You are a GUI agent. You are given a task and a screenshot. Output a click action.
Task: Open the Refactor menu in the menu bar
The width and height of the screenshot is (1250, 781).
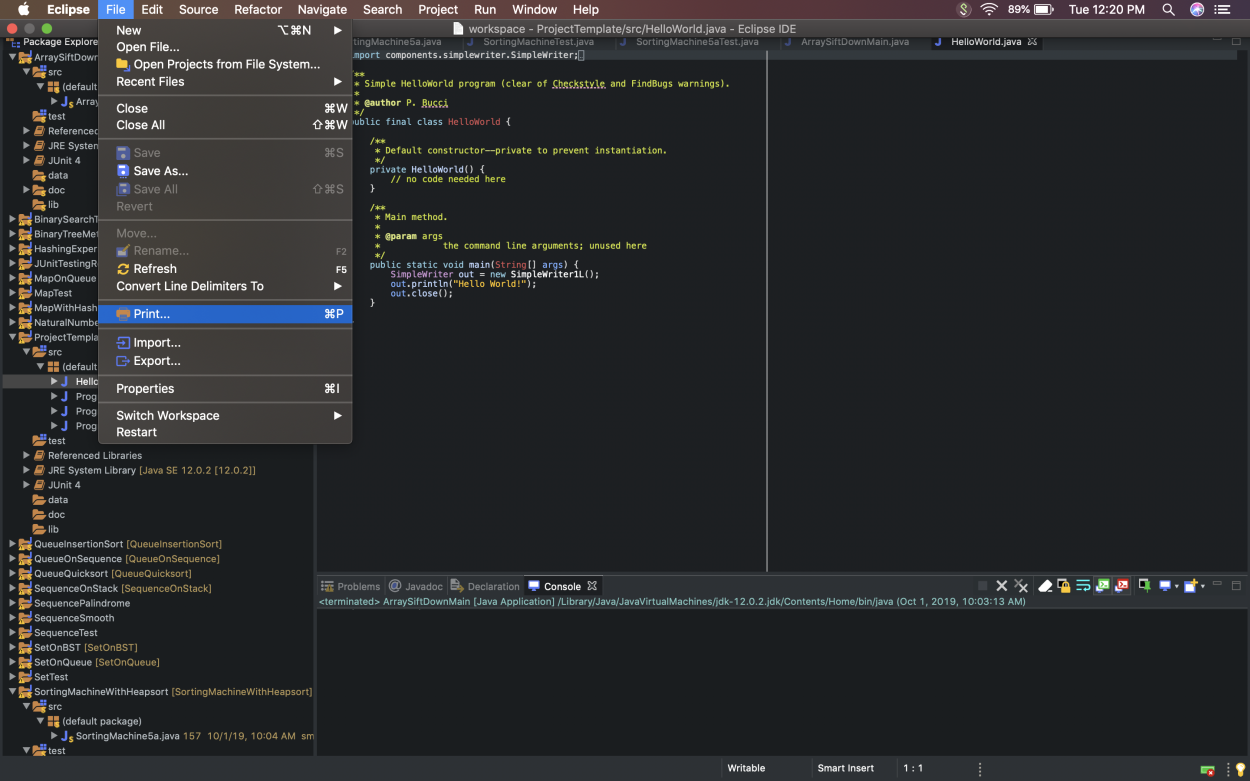258,9
